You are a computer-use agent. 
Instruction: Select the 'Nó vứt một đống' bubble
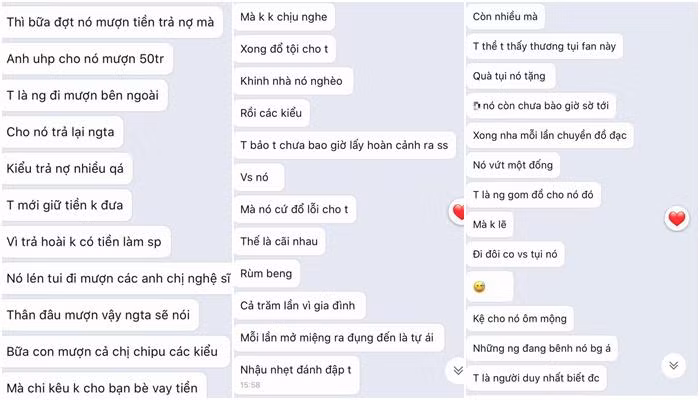point(513,165)
